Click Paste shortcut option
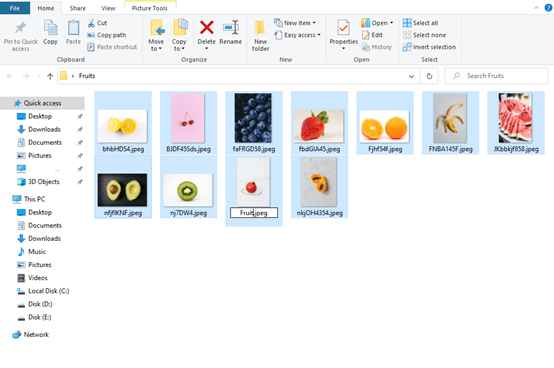Image resolution: width=554 pixels, height=368 pixels. pos(112,47)
